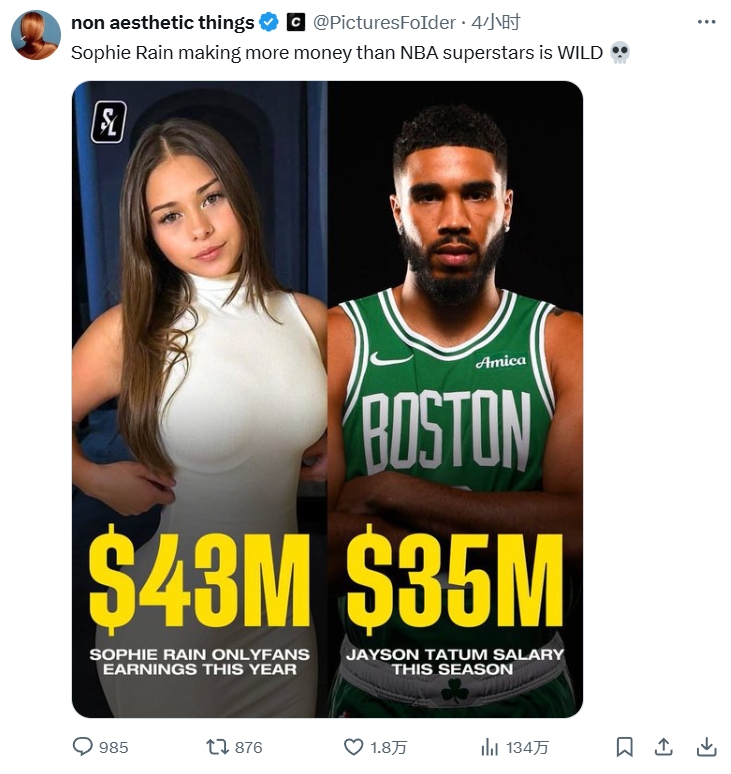Click the 1.8万 likes count
The width and height of the screenshot is (731, 774).
[x=388, y=747]
